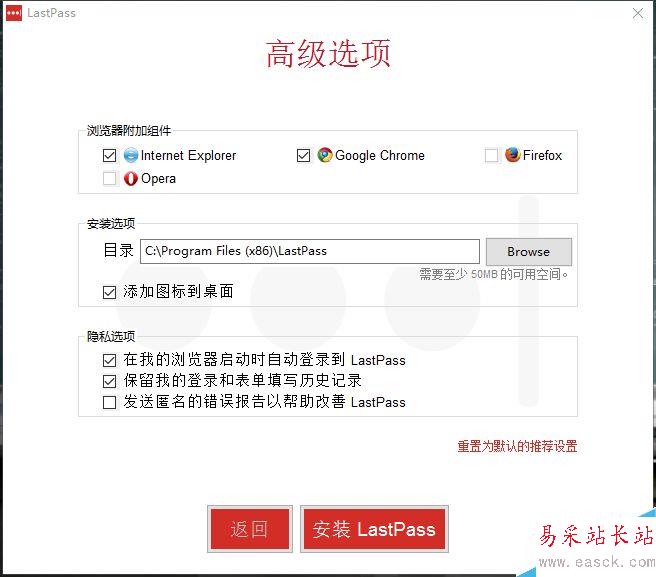
Task: Click the LastPass logo icon in title bar
Action: click(14, 13)
